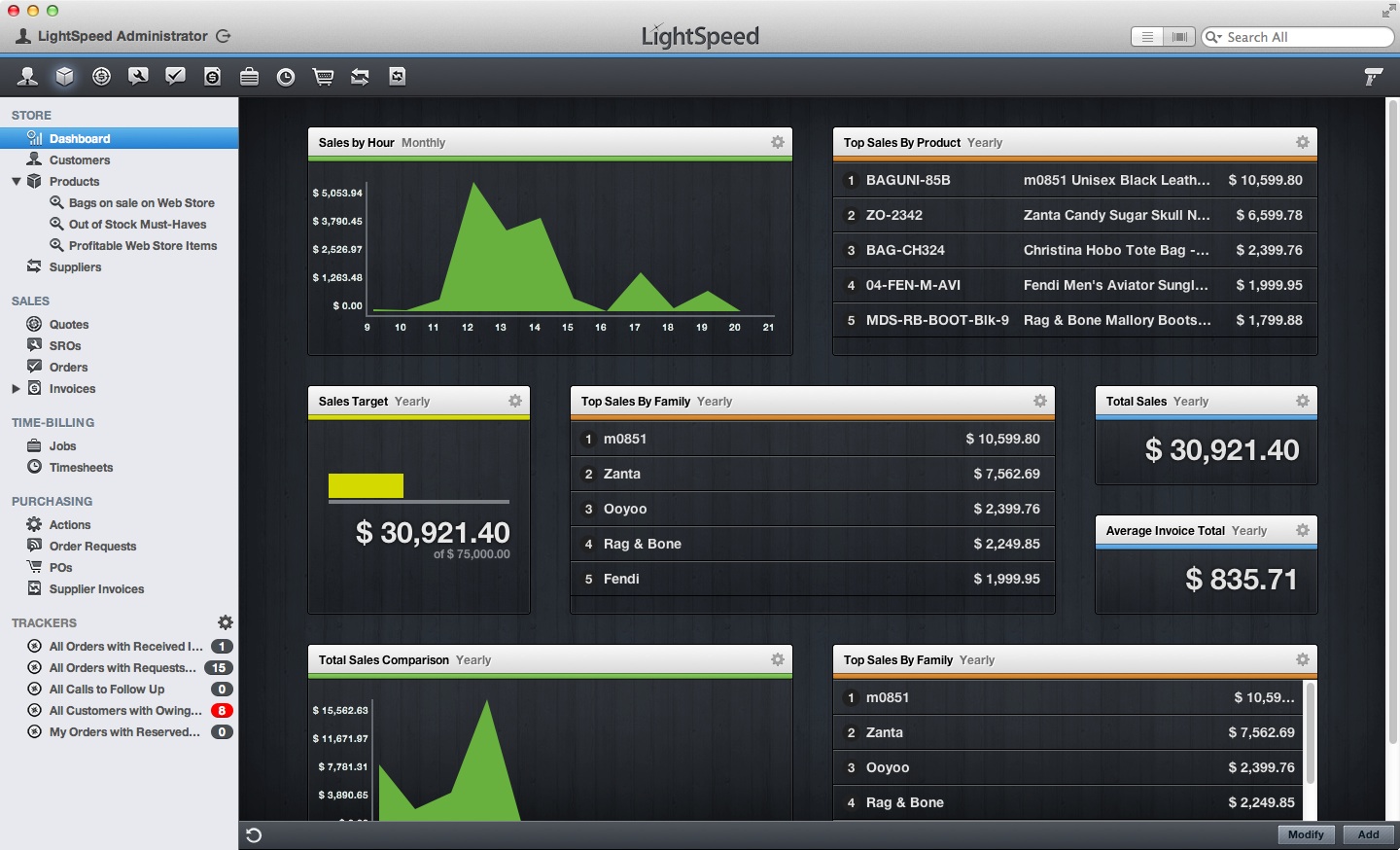The height and width of the screenshot is (850, 1400).
Task: Select the ZO-2342 product row
Action: (1075, 215)
